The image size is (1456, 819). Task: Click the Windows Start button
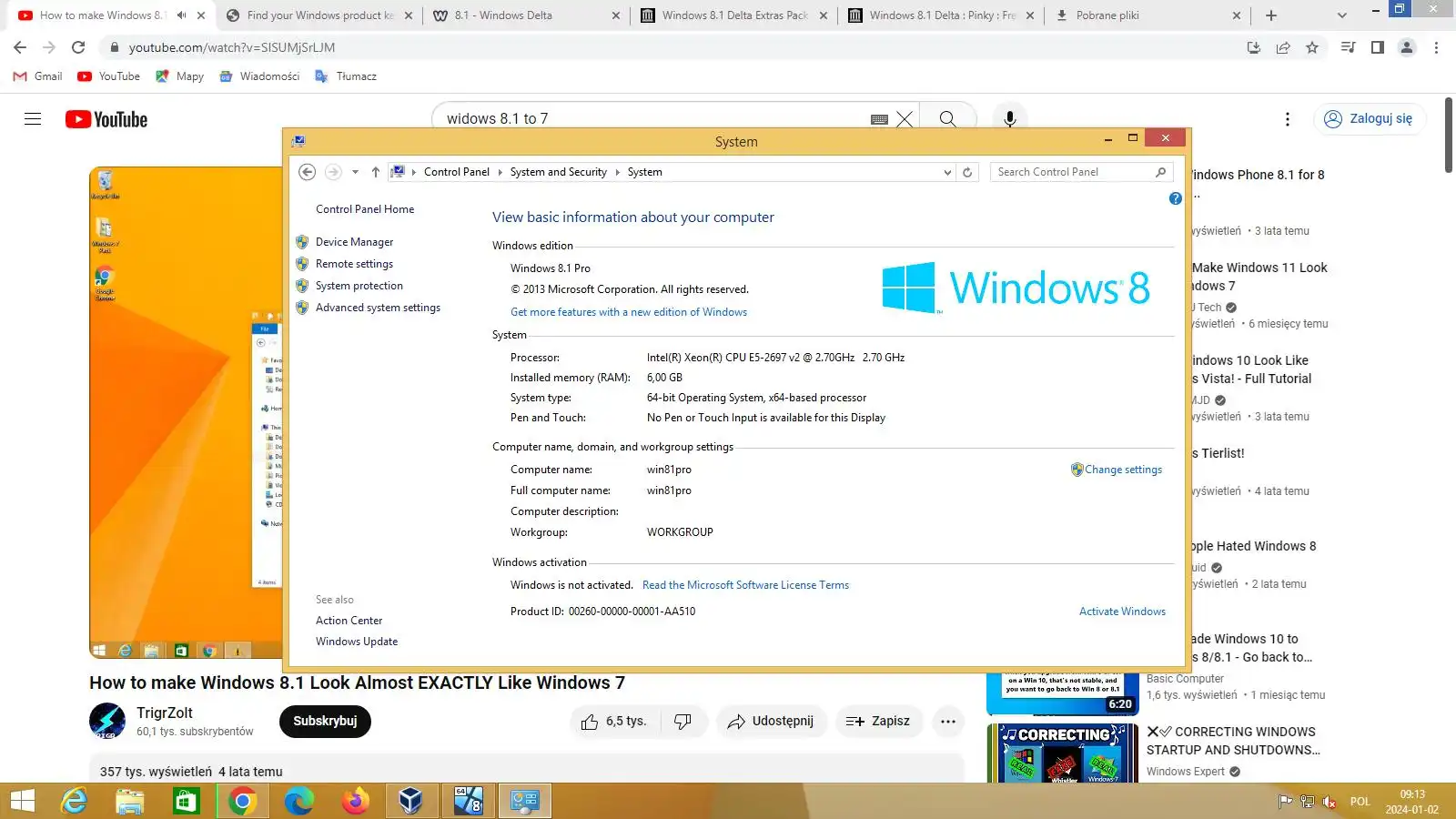(x=22, y=801)
